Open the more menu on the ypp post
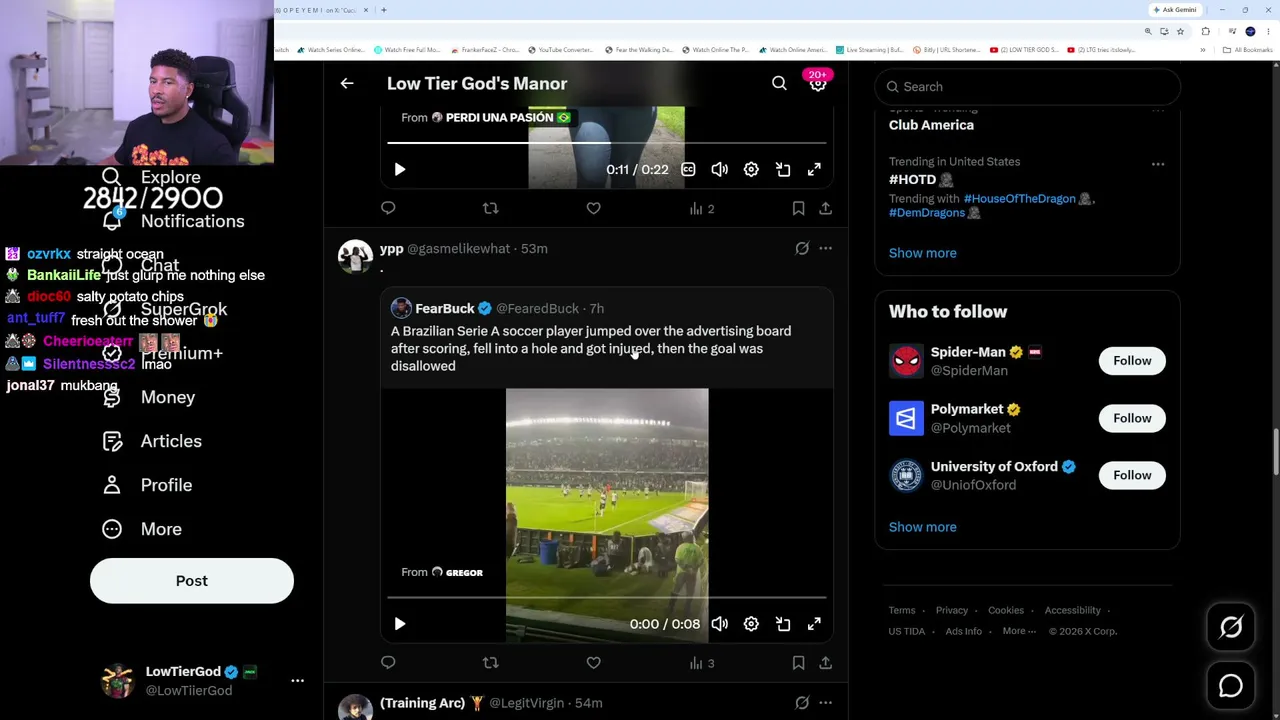1280x720 pixels. 825,248
